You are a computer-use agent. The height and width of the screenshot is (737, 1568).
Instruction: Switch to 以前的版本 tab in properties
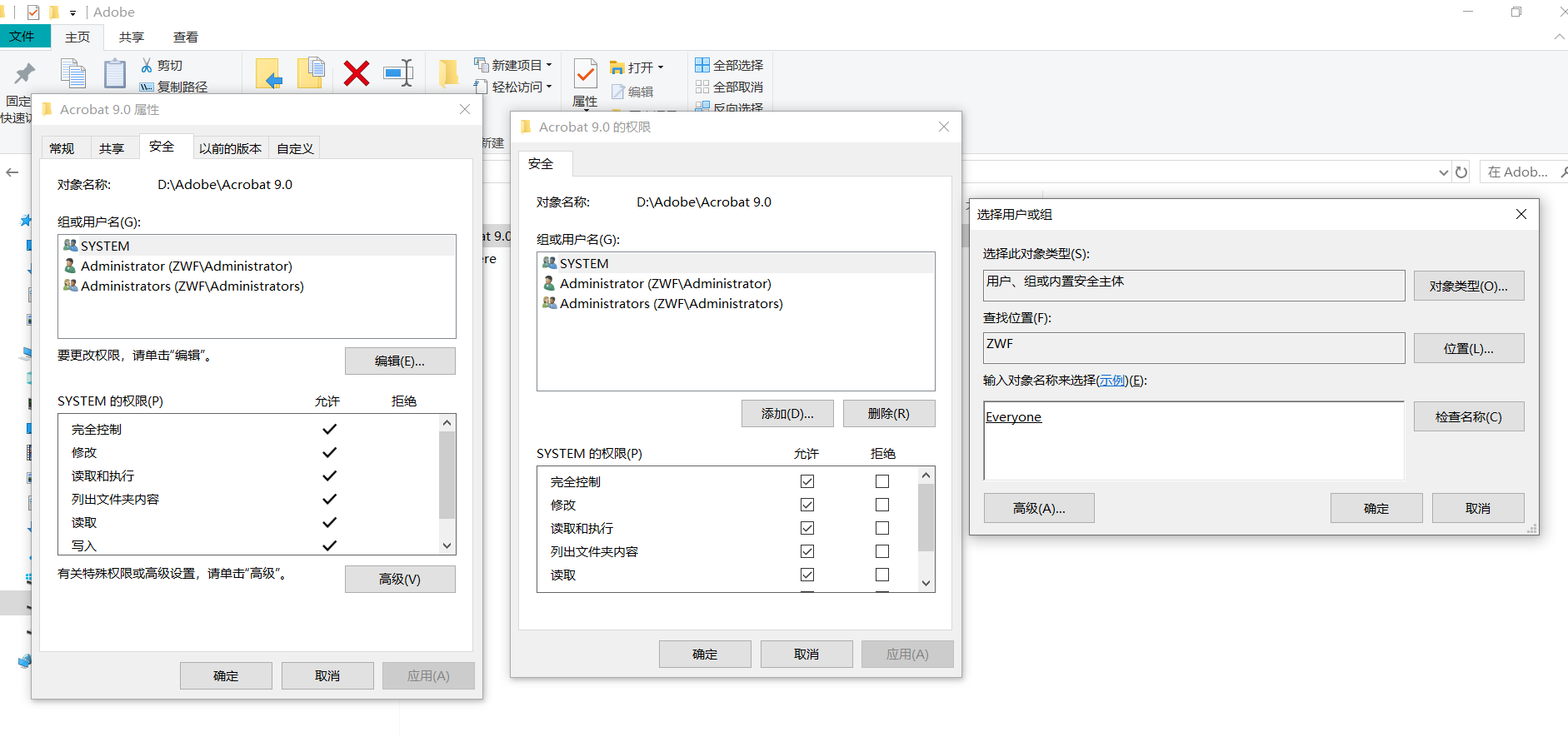pyautogui.click(x=230, y=148)
